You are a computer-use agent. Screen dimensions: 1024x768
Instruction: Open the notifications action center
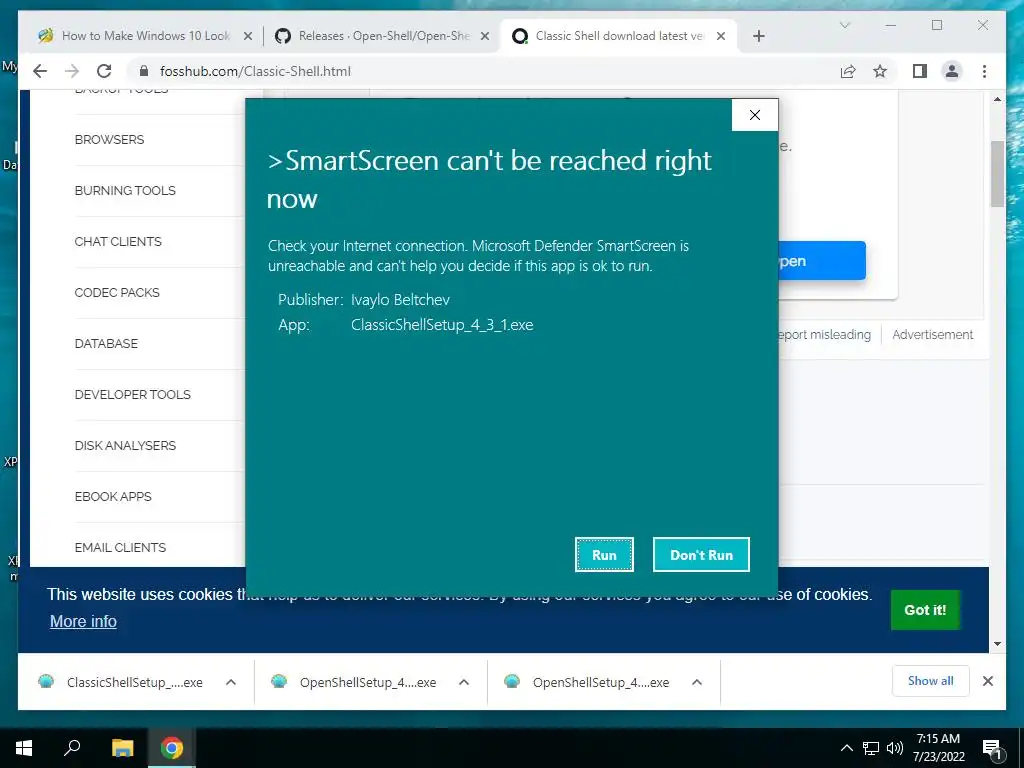tap(992, 748)
